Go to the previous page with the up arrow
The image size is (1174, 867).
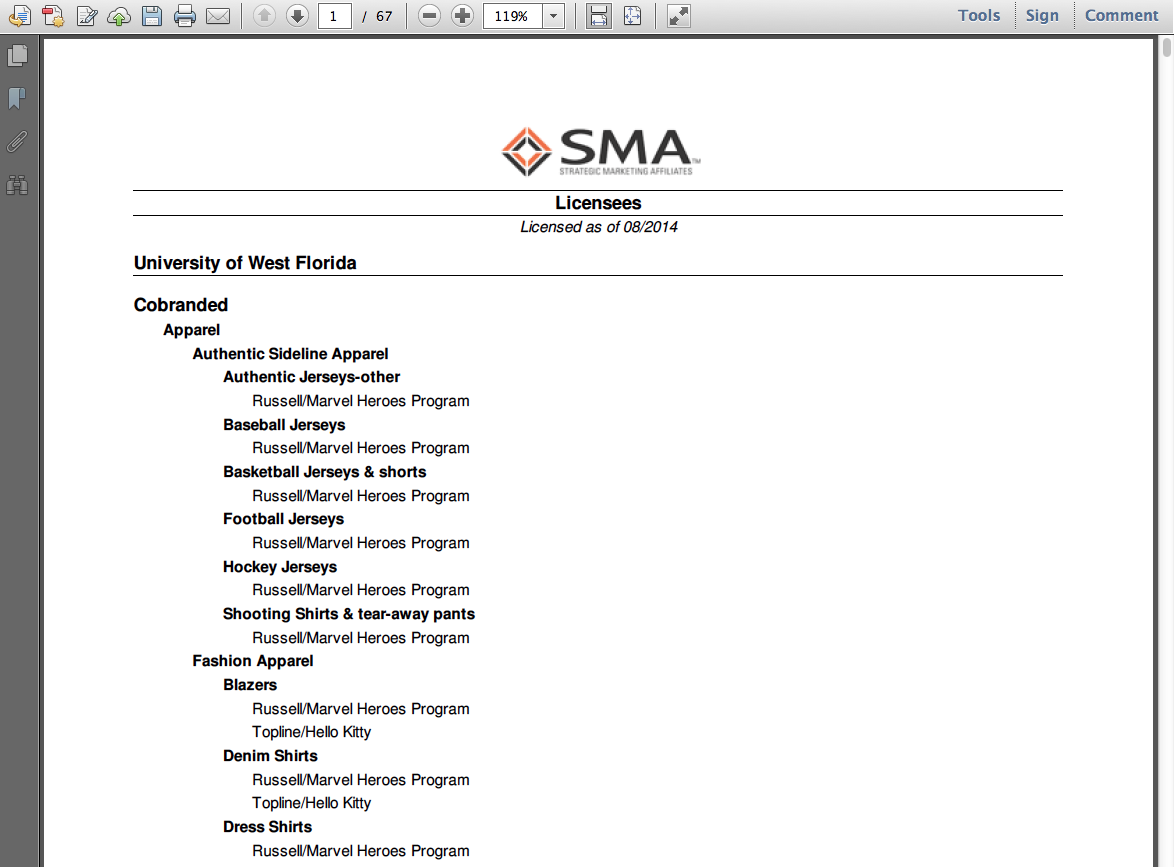pos(264,16)
